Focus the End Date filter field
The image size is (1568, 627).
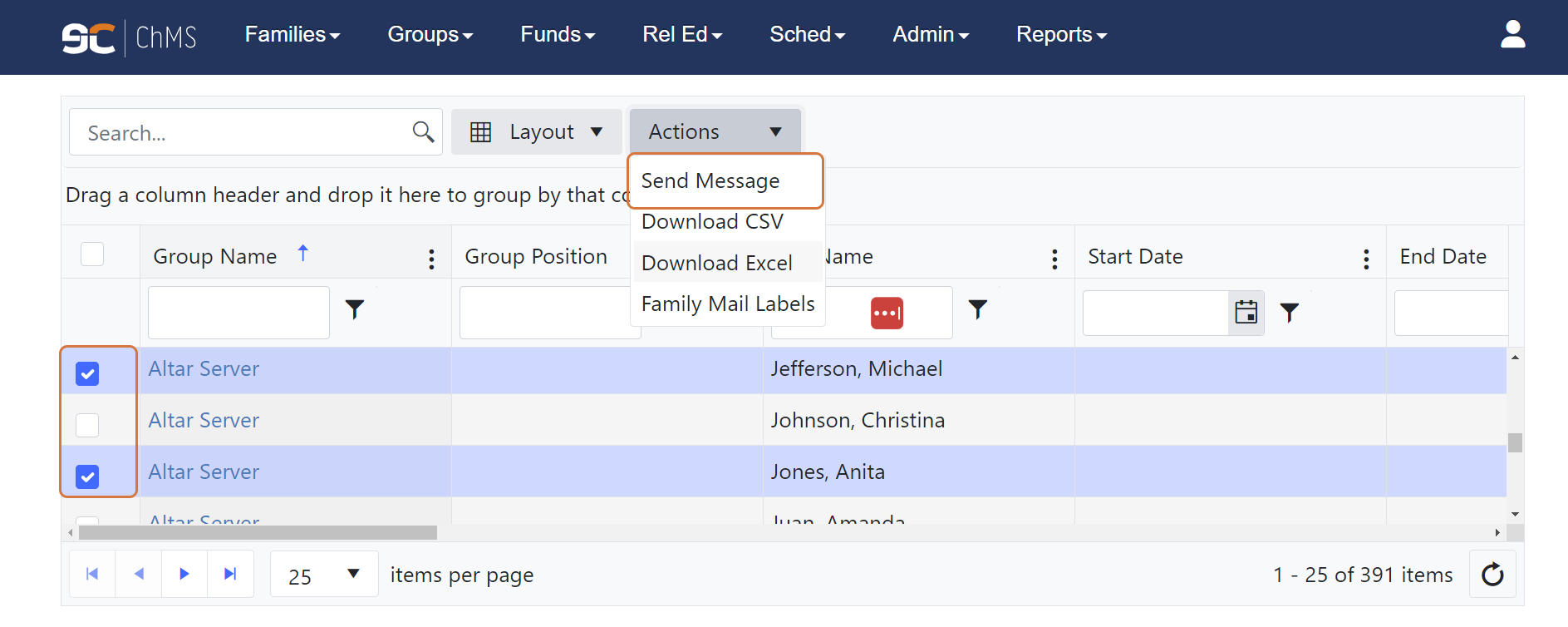click(x=1451, y=313)
